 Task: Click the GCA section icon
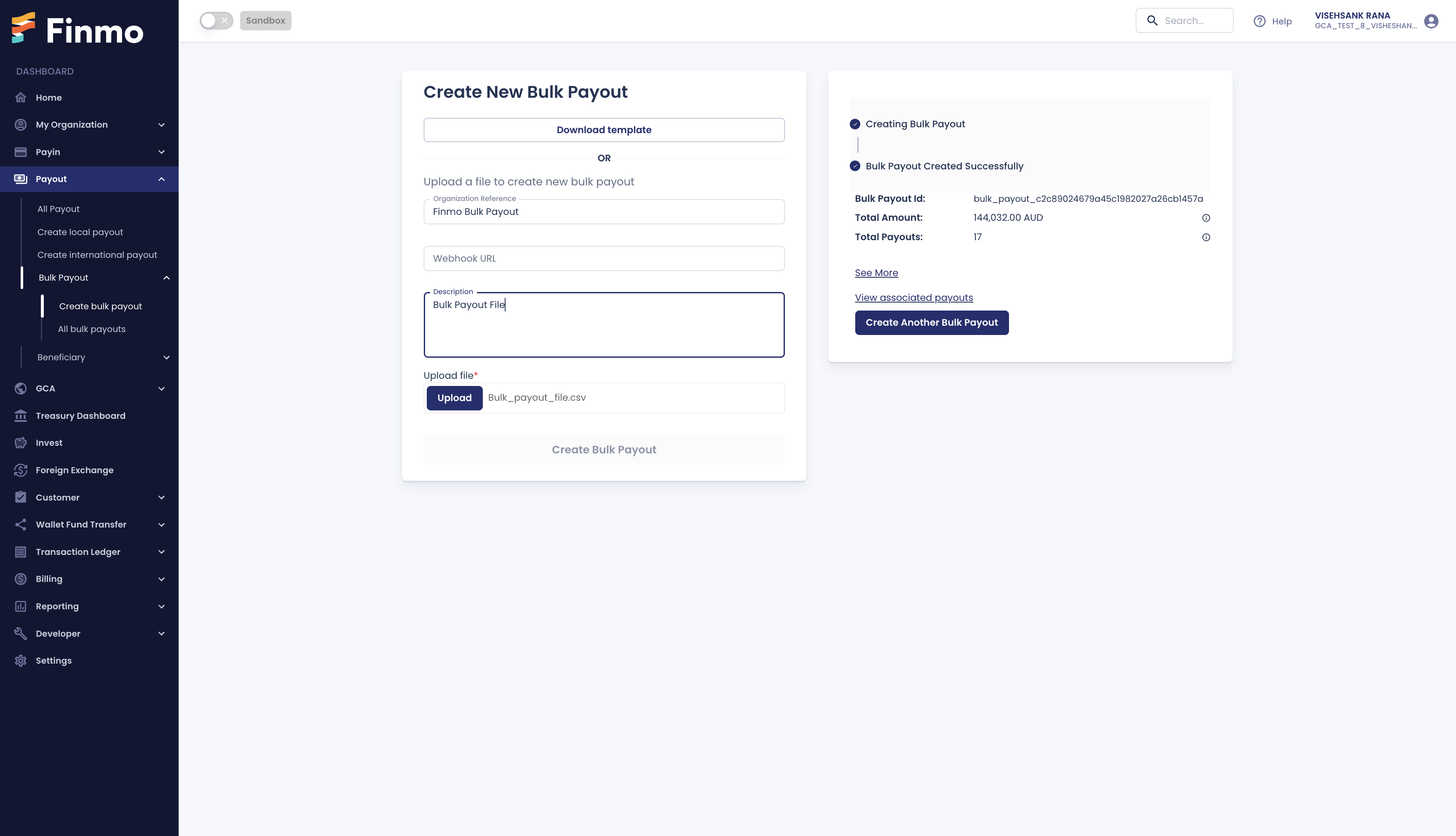point(21,388)
